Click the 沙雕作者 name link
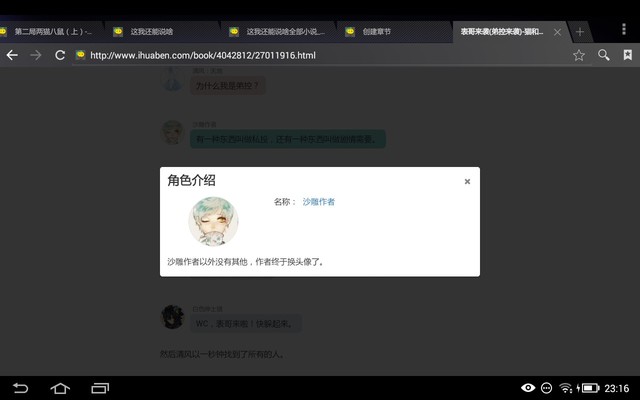The image size is (640, 400). pyautogui.click(x=318, y=202)
